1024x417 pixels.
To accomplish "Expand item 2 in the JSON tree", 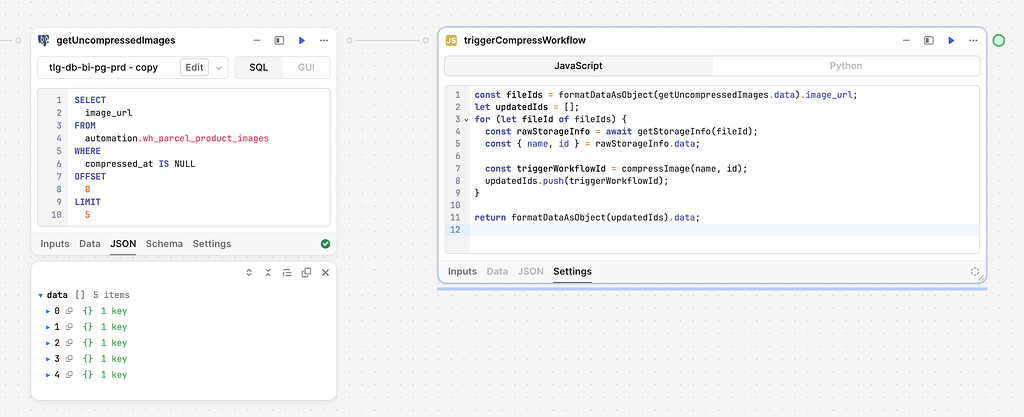I will [48, 343].
